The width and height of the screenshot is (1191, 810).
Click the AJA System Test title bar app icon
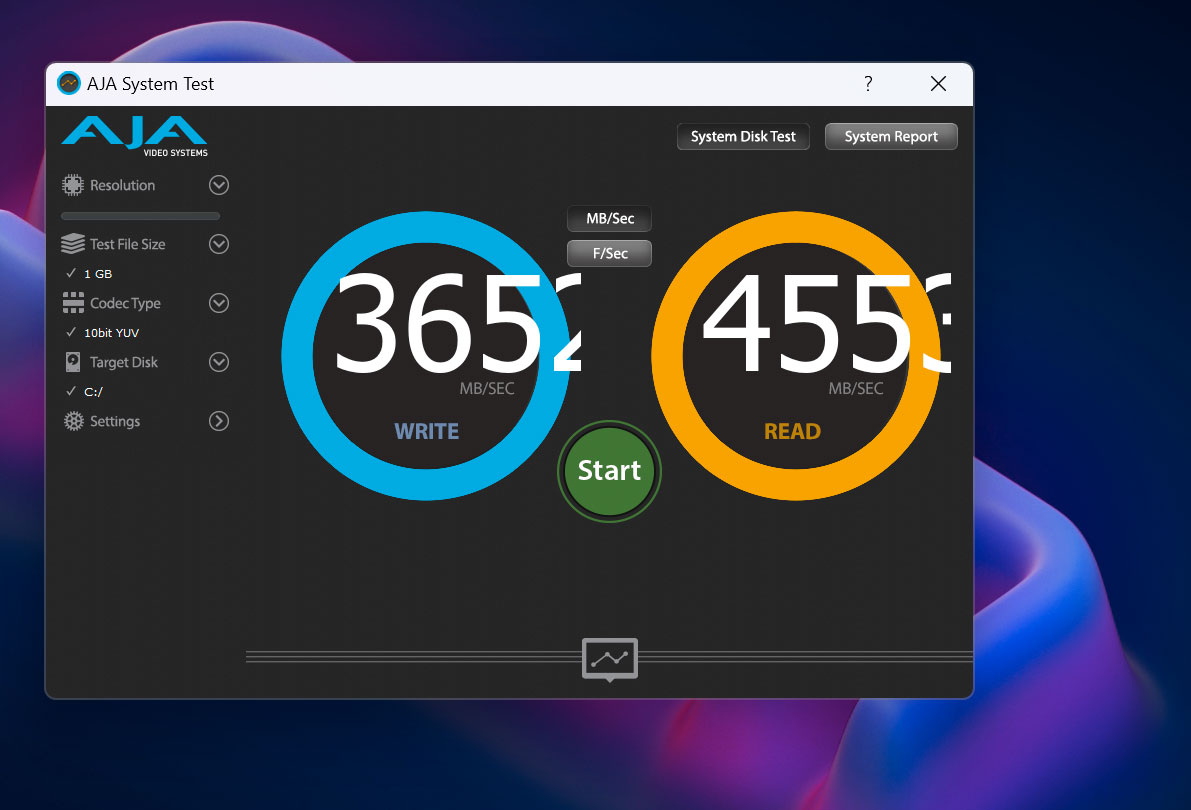coord(69,84)
